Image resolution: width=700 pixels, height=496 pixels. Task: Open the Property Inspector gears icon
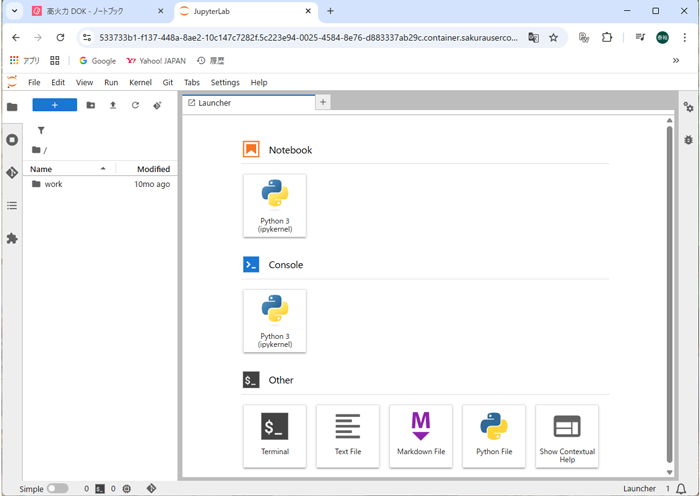coord(688,107)
